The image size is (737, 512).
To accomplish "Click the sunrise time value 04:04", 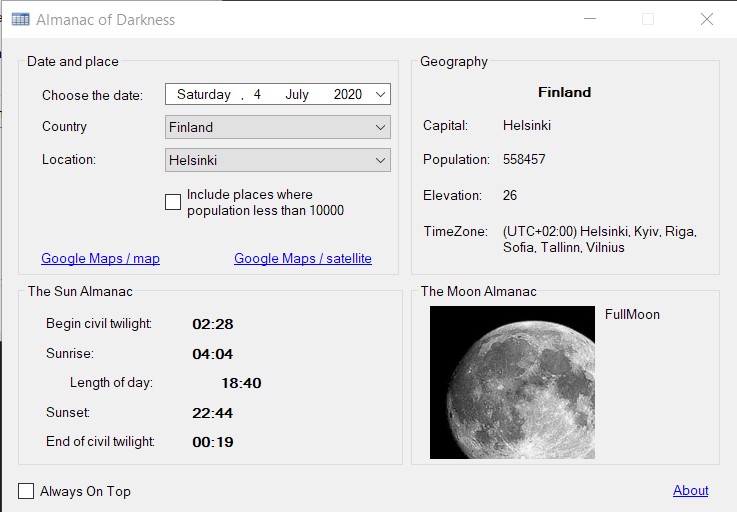I will tap(212, 354).
